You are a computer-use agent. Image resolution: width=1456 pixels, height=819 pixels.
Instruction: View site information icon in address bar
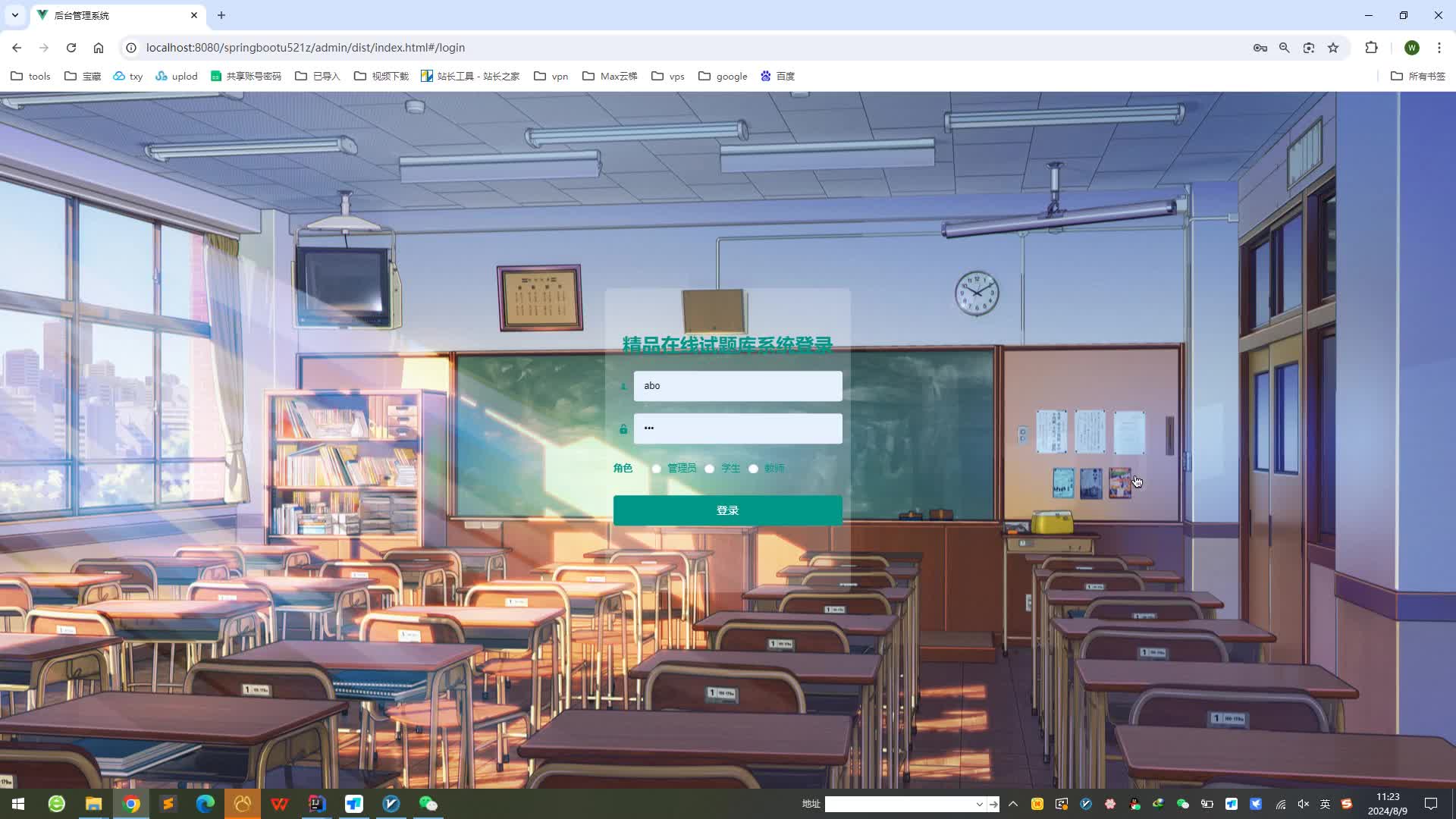point(131,48)
